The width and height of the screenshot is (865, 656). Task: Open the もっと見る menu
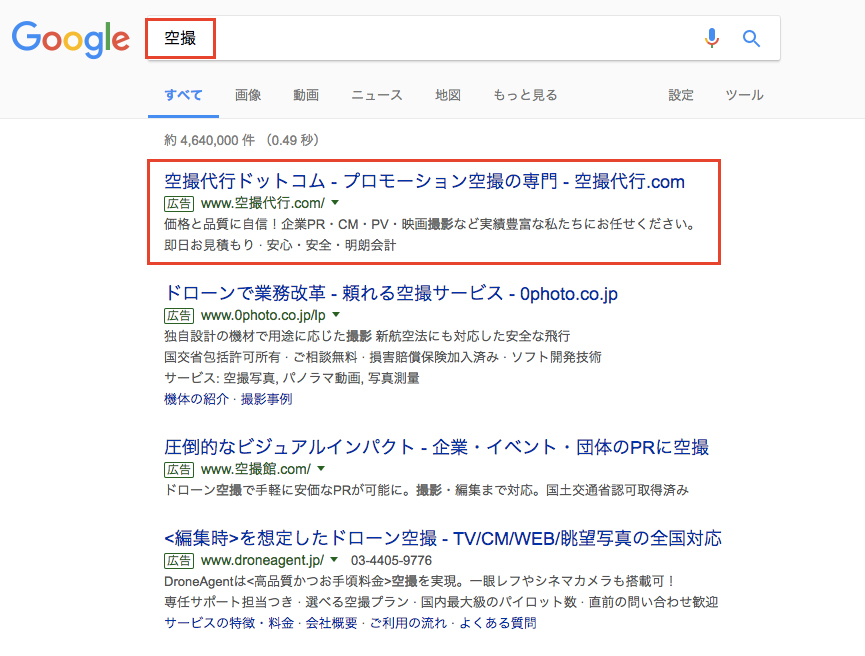click(525, 95)
